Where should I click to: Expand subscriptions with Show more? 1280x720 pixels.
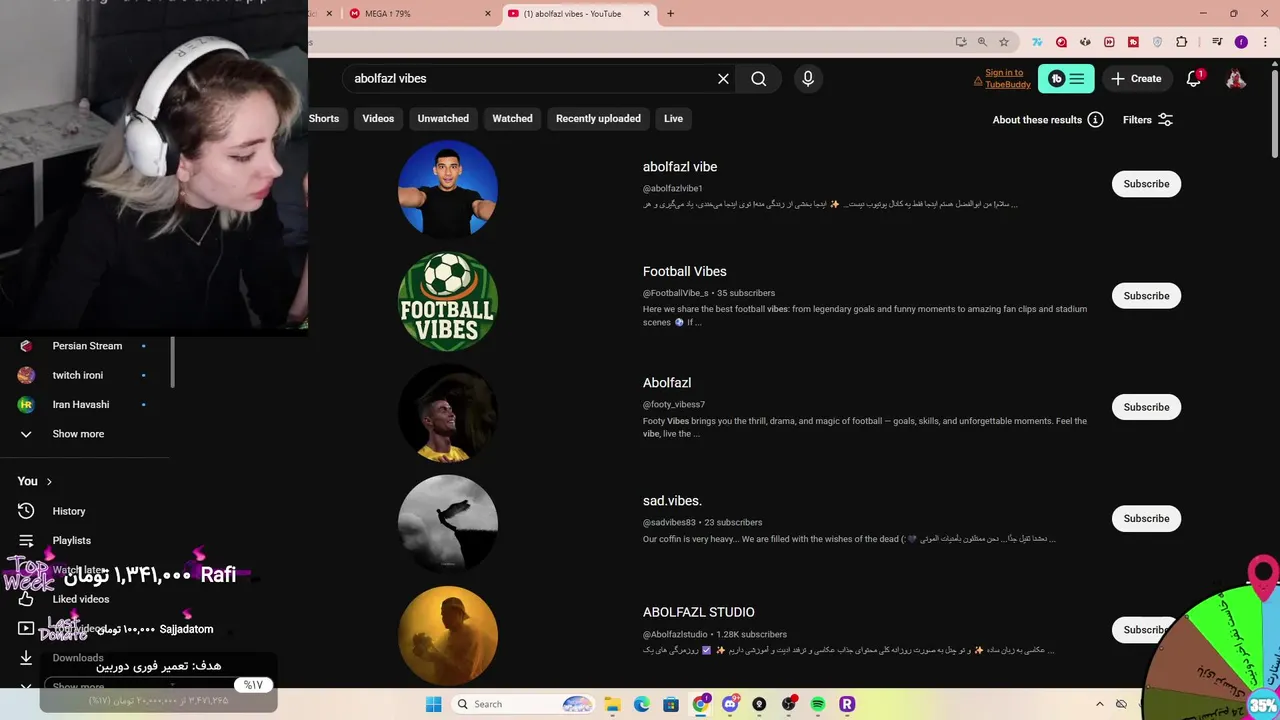click(78, 434)
